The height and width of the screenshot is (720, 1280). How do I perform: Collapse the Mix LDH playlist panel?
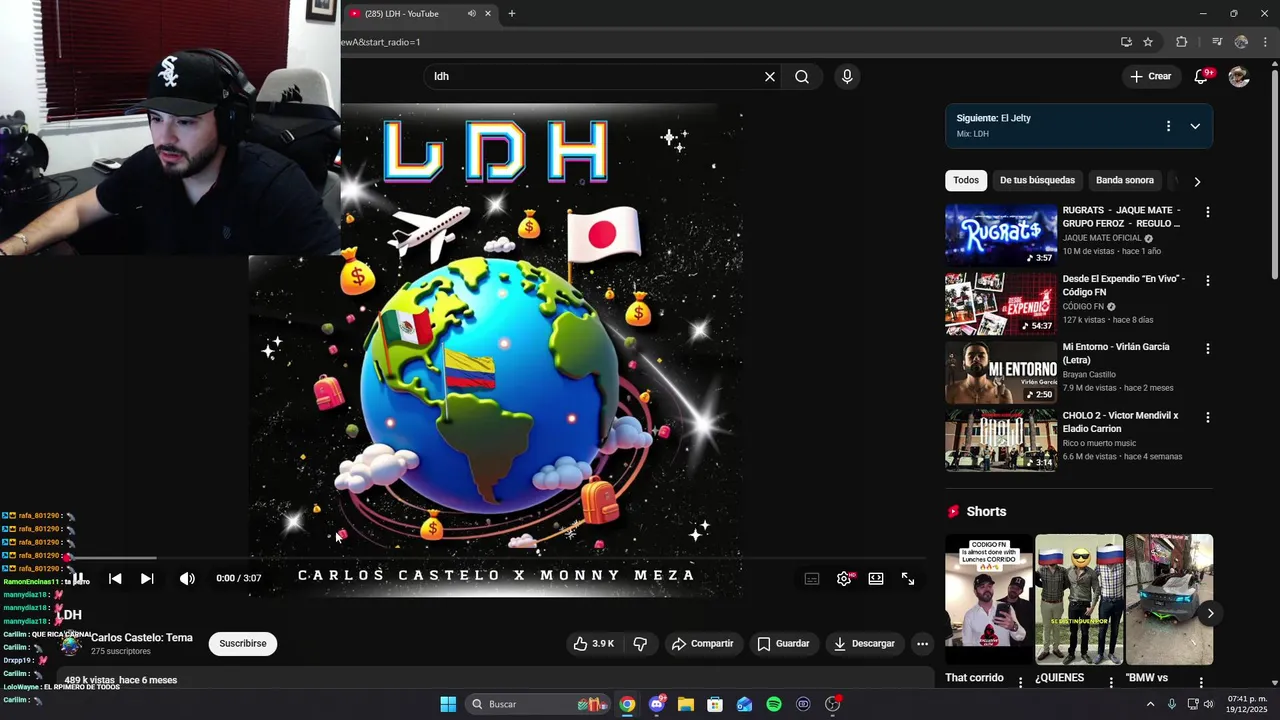(x=1195, y=126)
